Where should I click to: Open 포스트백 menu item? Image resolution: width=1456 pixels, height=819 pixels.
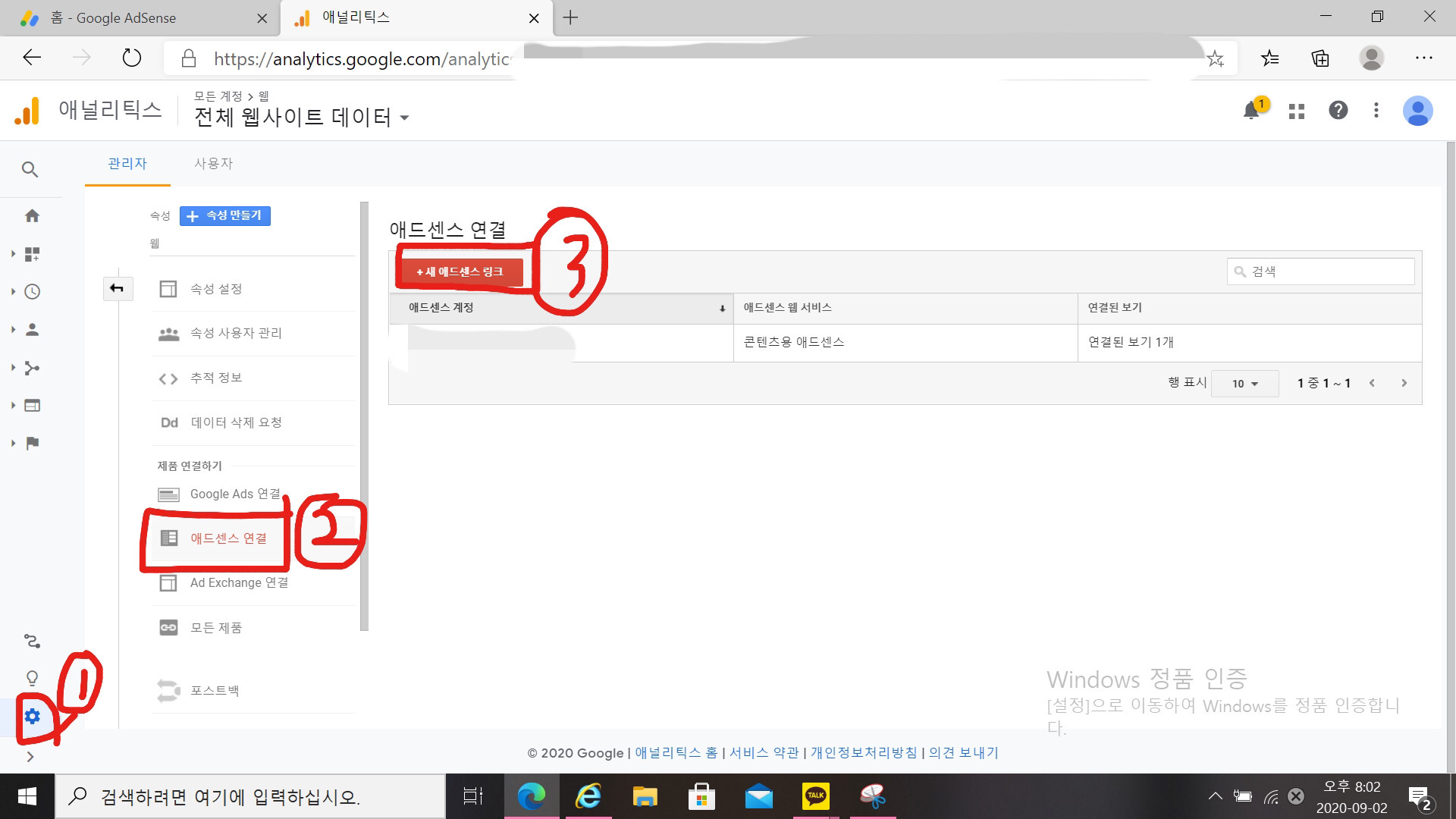[x=253, y=691]
